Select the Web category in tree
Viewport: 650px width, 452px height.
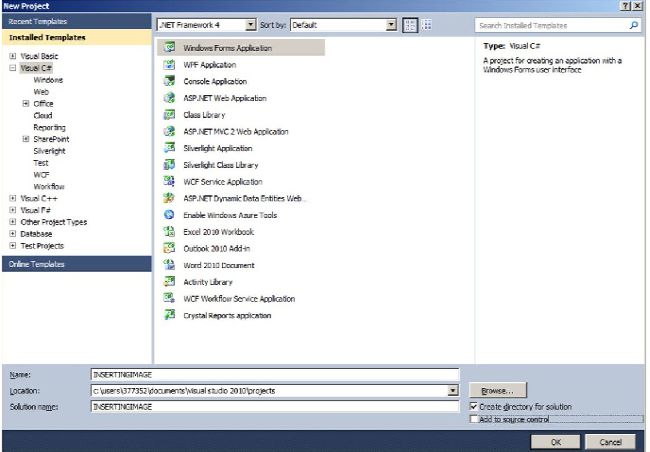[x=41, y=92]
